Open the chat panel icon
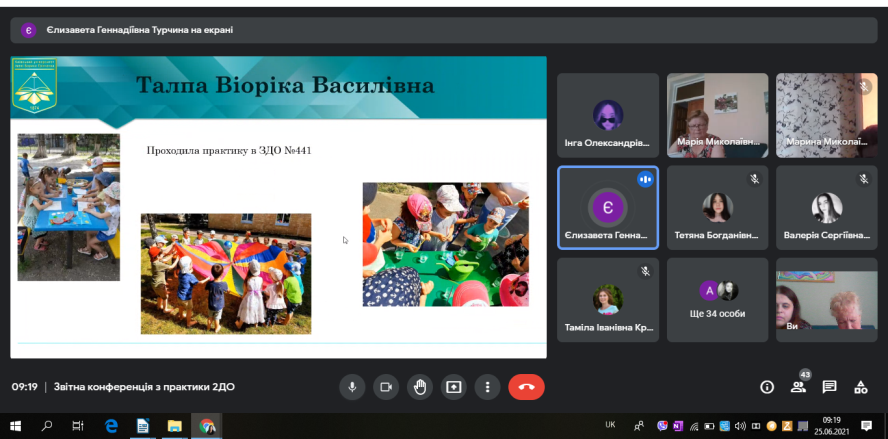The width and height of the screenshot is (888, 439). 829,387
